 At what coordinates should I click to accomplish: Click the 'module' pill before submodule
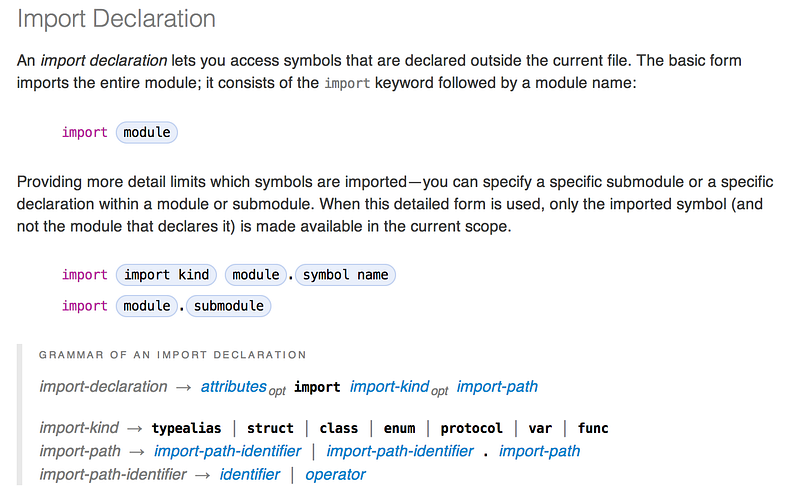point(147,306)
